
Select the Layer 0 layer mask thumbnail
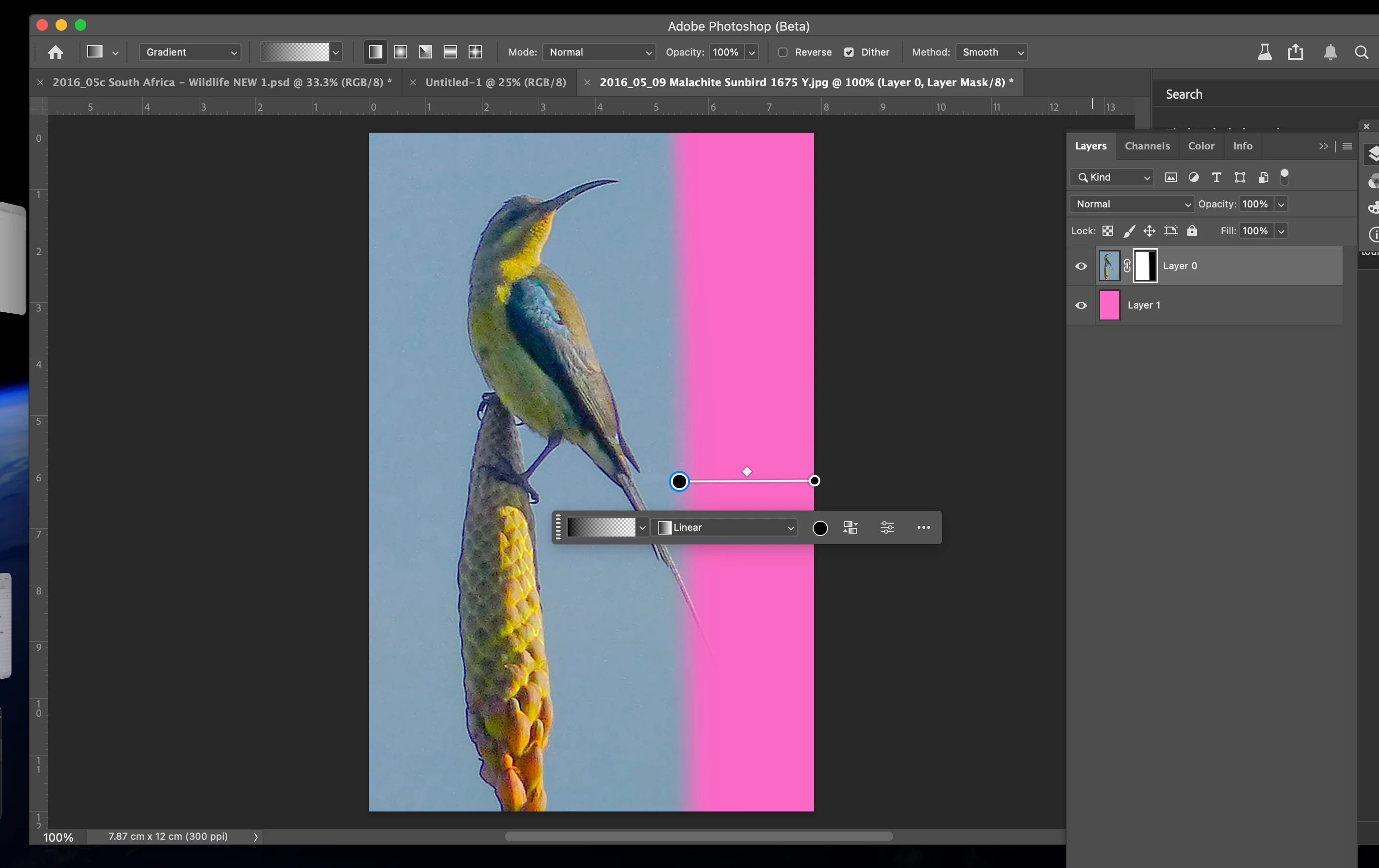(x=1145, y=266)
